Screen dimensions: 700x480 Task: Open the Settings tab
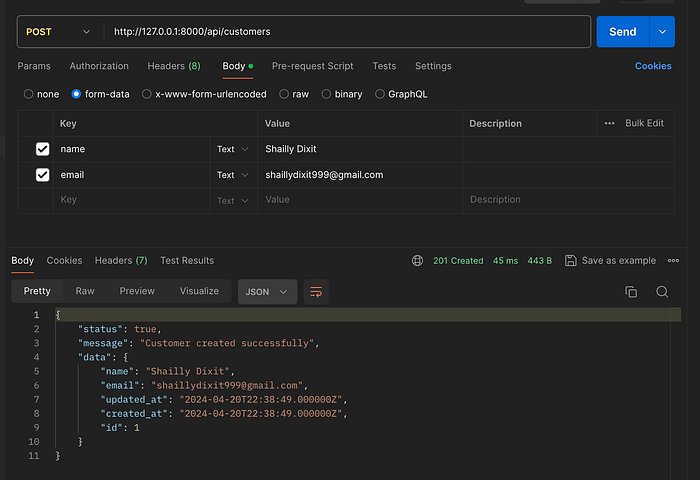tap(433, 66)
